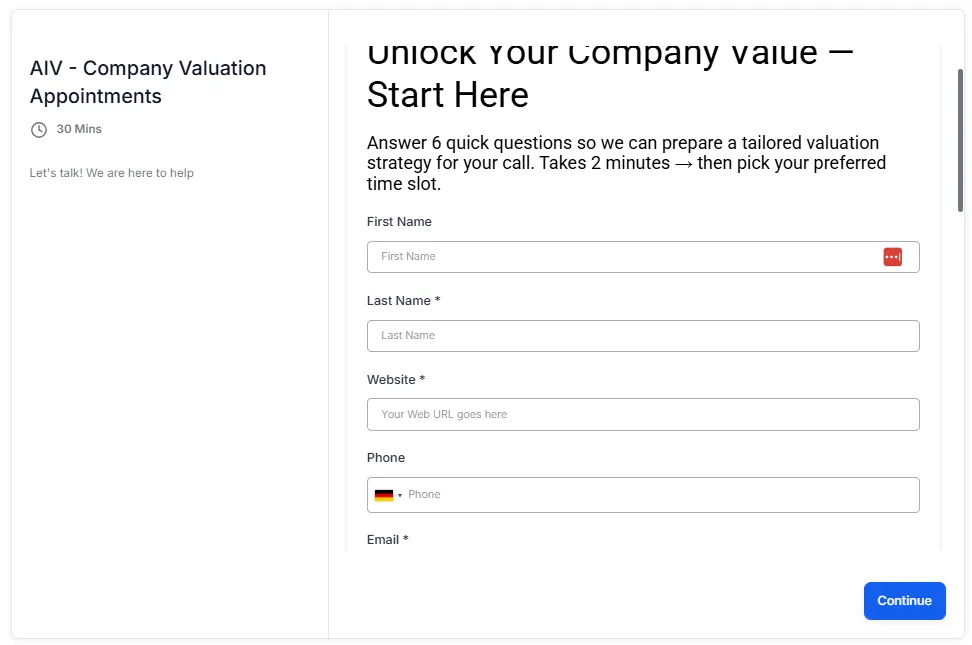The image size is (972, 645).
Task: Click the Phone number input field
Action: 660,495
